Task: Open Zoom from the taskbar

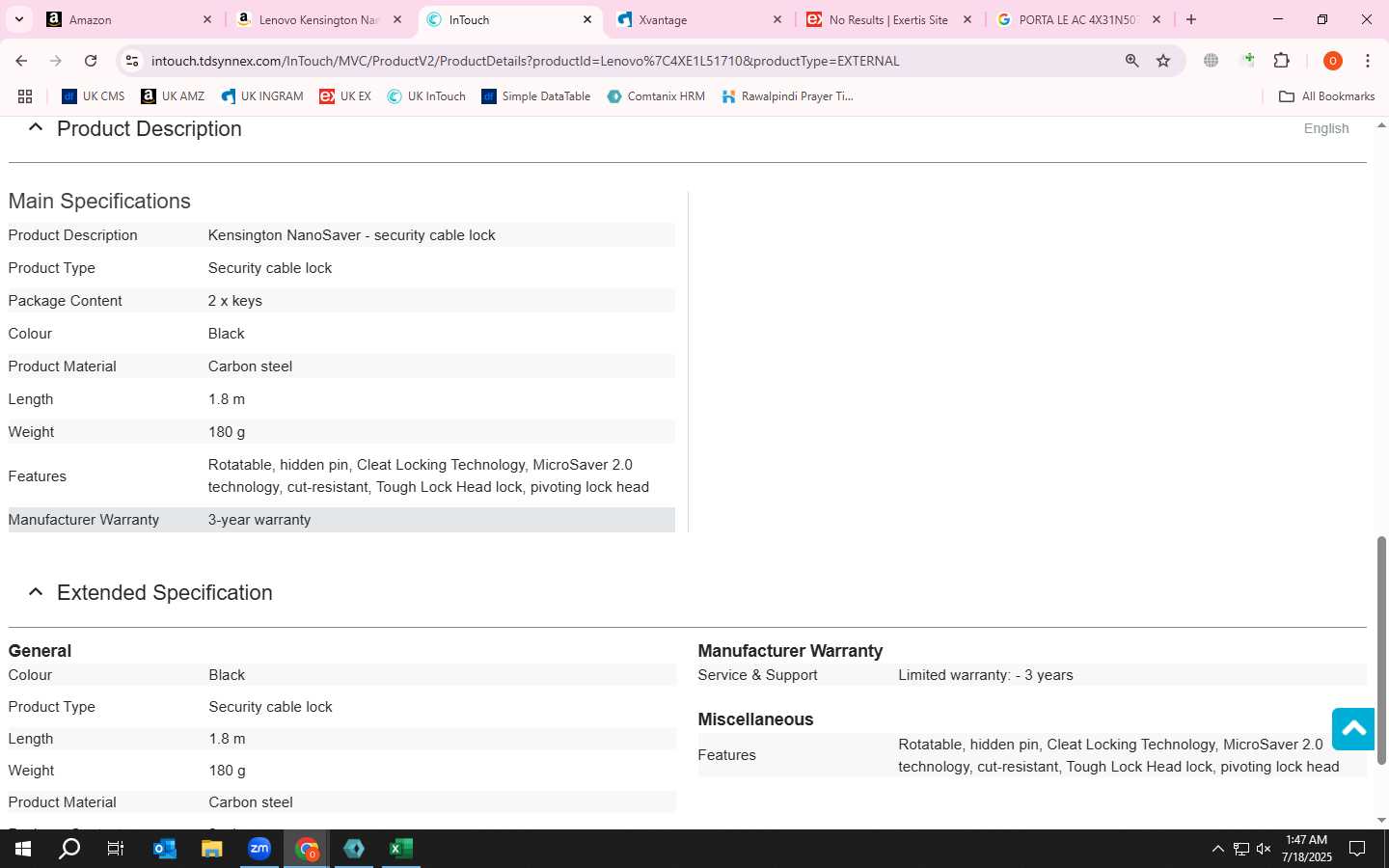Action: pyautogui.click(x=259, y=849)
